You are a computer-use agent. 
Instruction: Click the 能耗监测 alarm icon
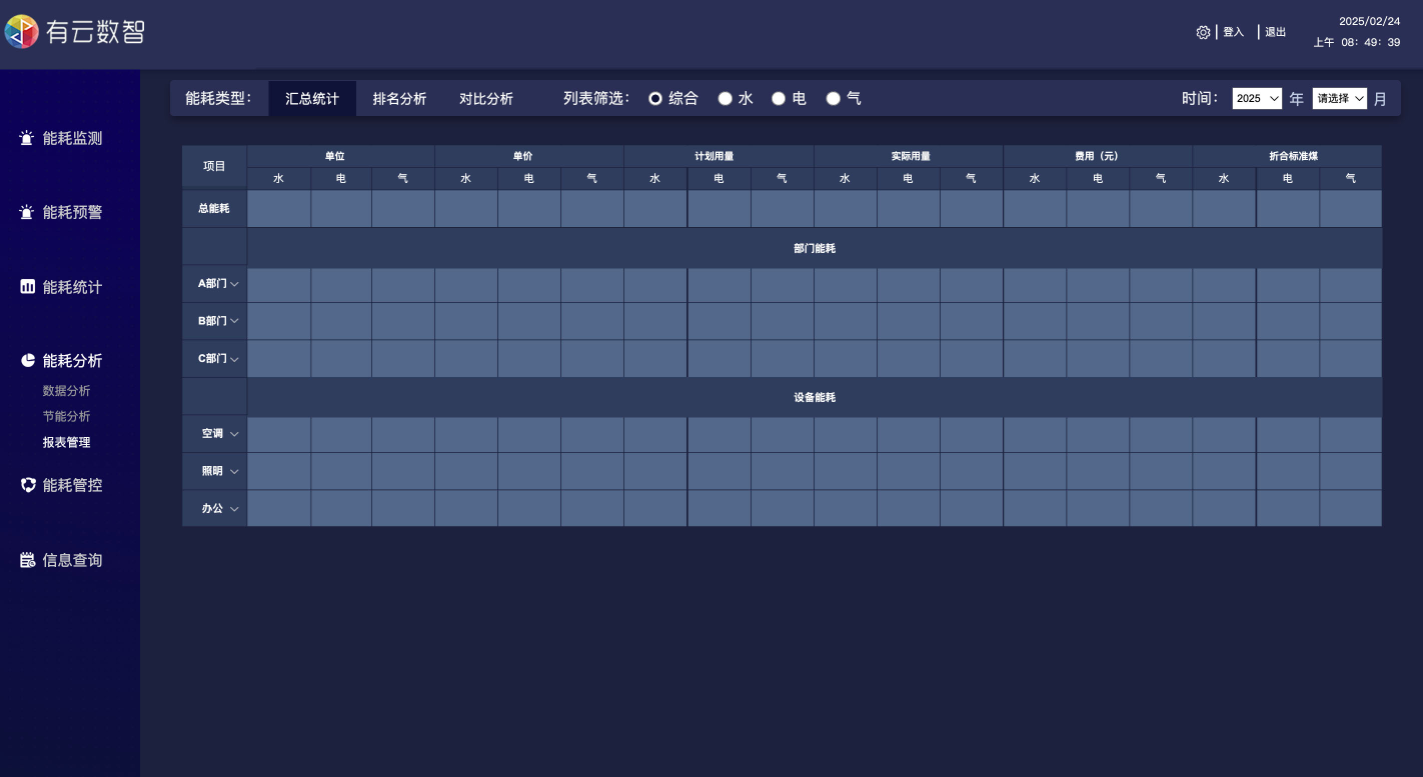tap(27, 138)
